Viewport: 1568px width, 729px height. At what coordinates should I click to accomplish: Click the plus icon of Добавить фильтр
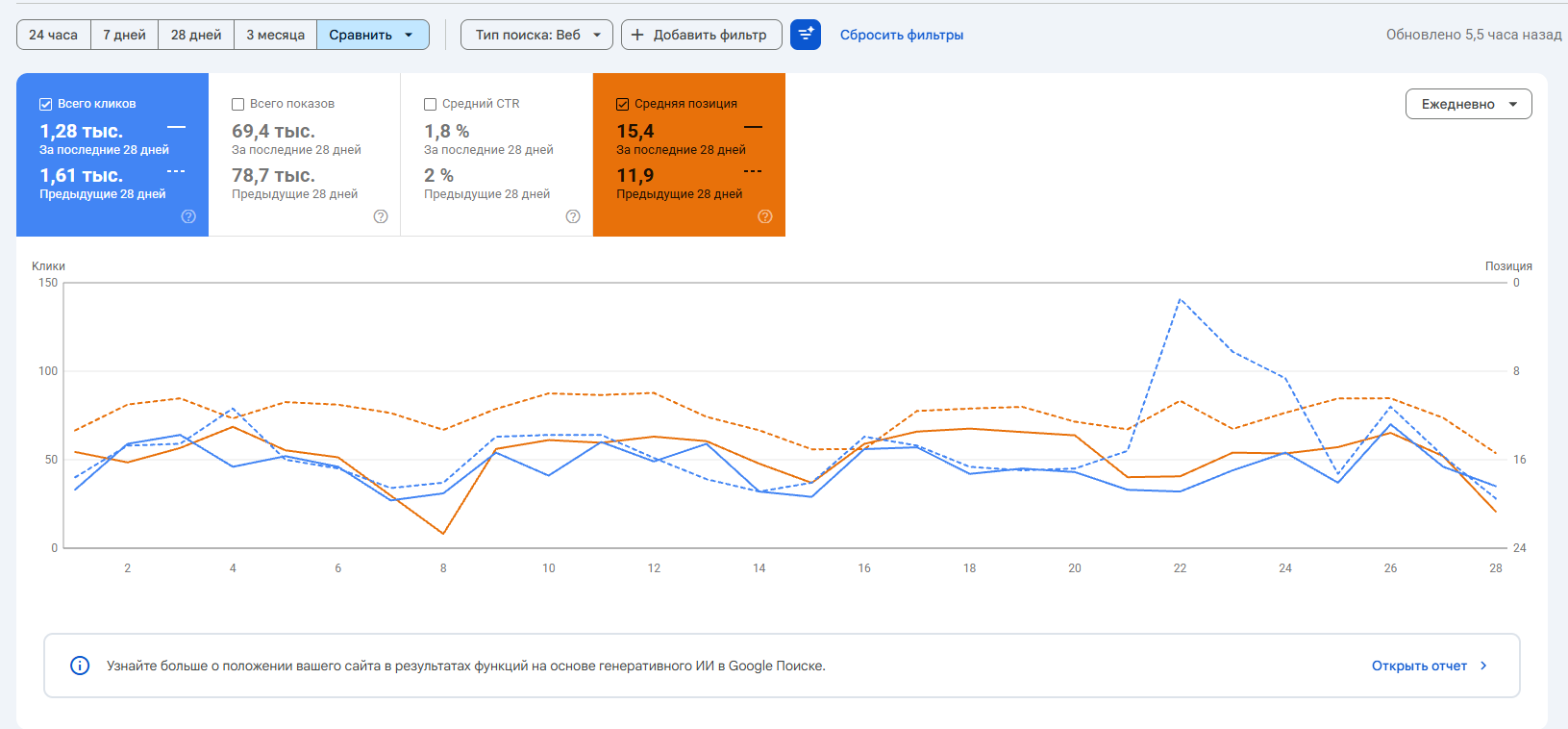tap(637, 35)
